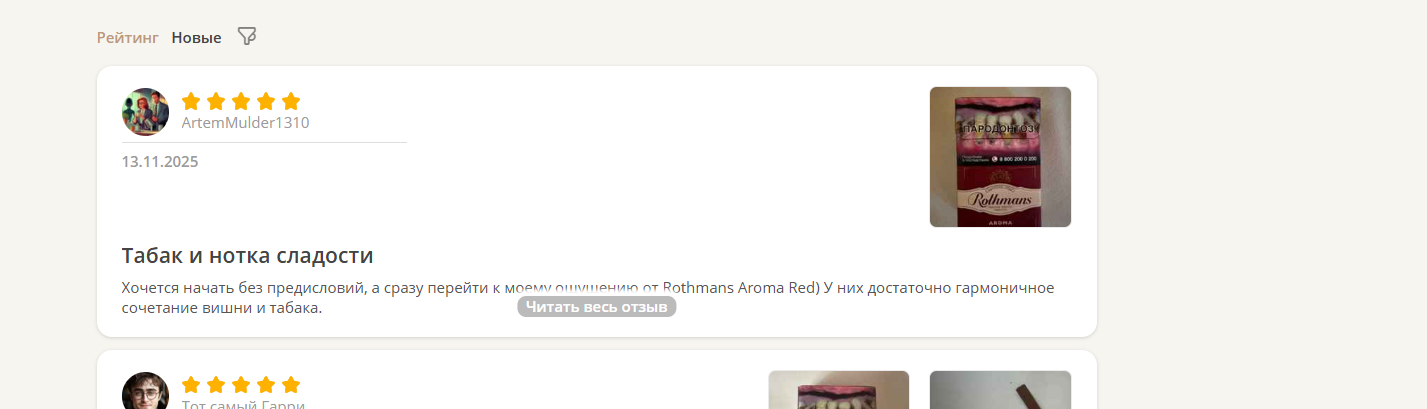Open second review's brown stick photo
1427x409 pixels.
pyautogui.click(x=1000, y=390)
